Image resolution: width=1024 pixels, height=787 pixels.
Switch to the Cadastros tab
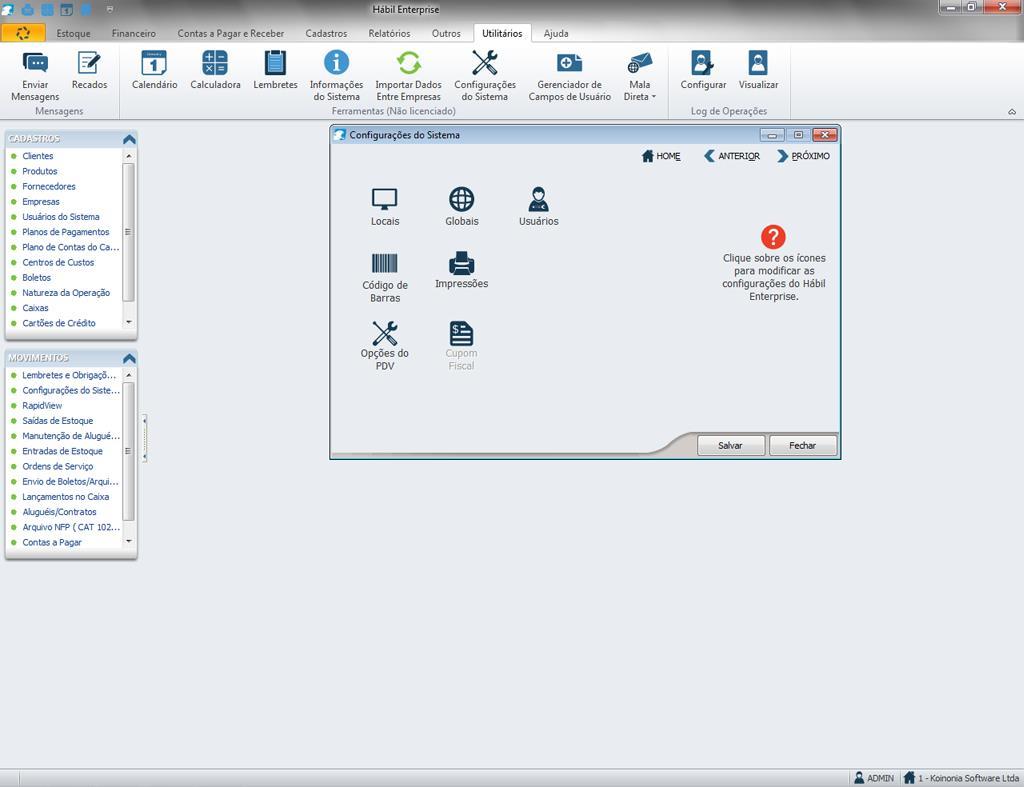pyautogui.click(x=327, y=33)
